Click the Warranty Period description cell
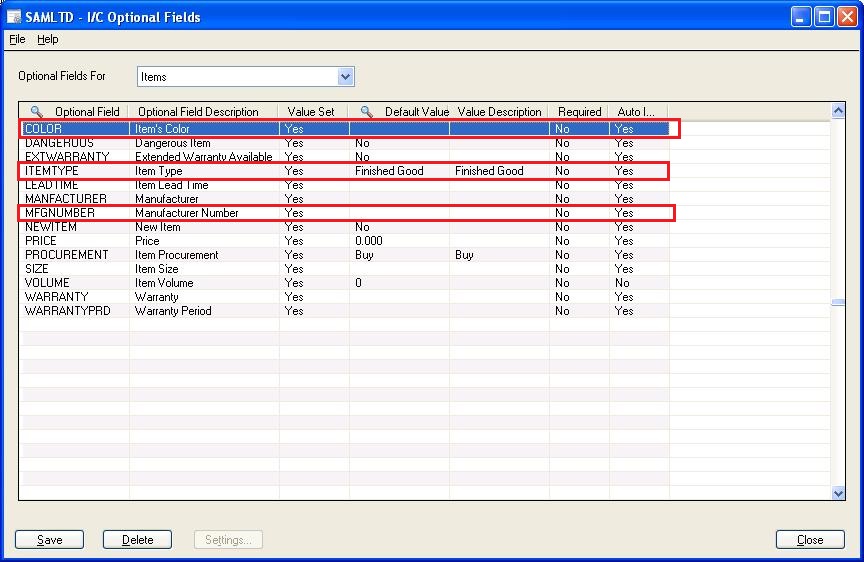This screenshot has height=562, width=864. click(204, 311)
